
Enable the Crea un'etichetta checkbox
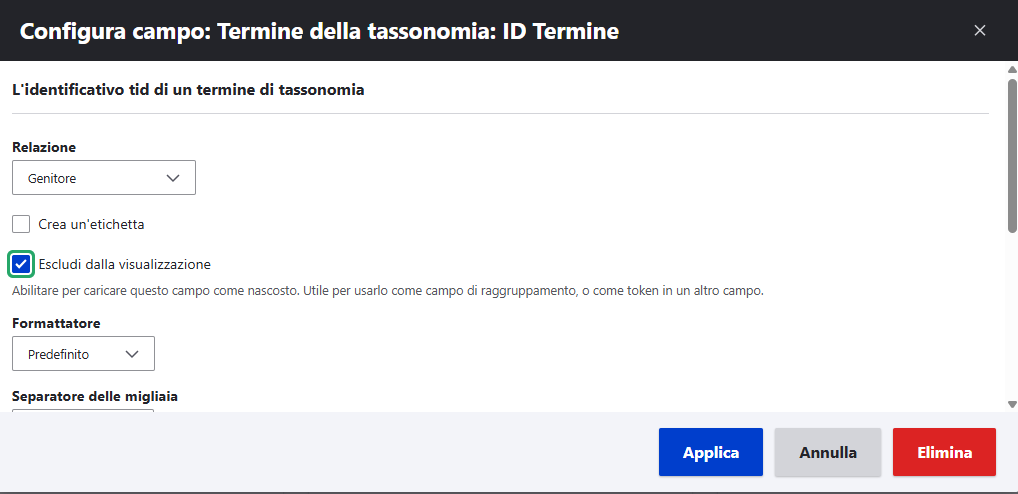[21, 224]
